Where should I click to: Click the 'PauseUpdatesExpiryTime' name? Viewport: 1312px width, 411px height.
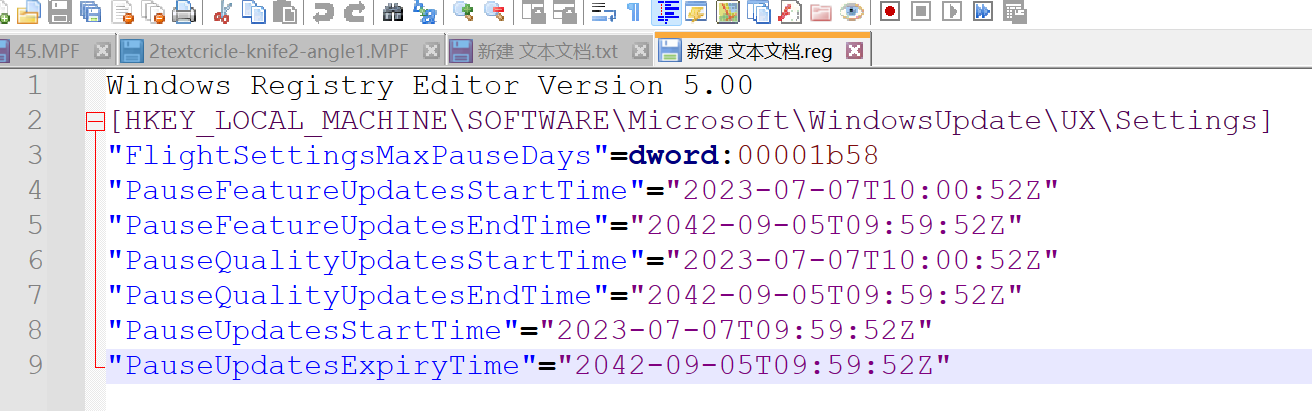coord(323,365)
